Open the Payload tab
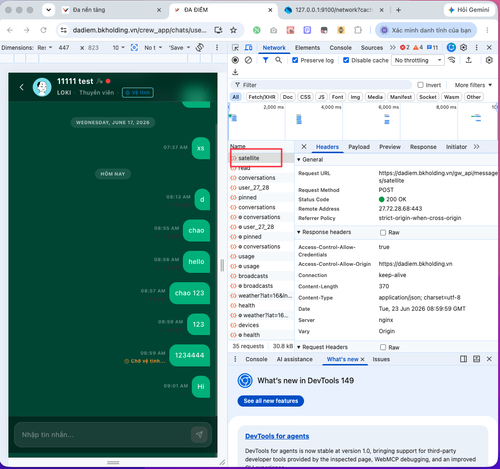This screenshot has height=469, width=500. [359, 147]
